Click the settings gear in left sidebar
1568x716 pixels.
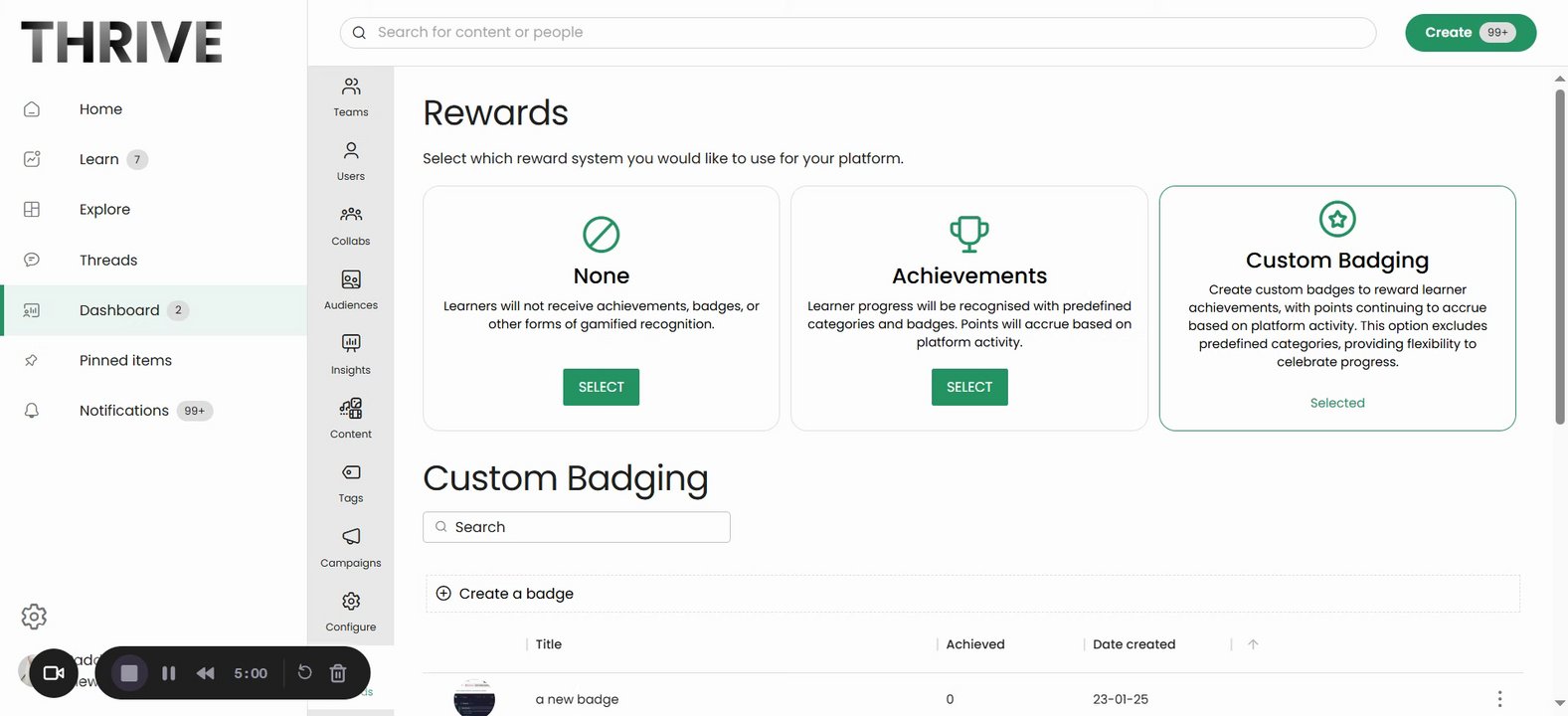pos(34,617)
